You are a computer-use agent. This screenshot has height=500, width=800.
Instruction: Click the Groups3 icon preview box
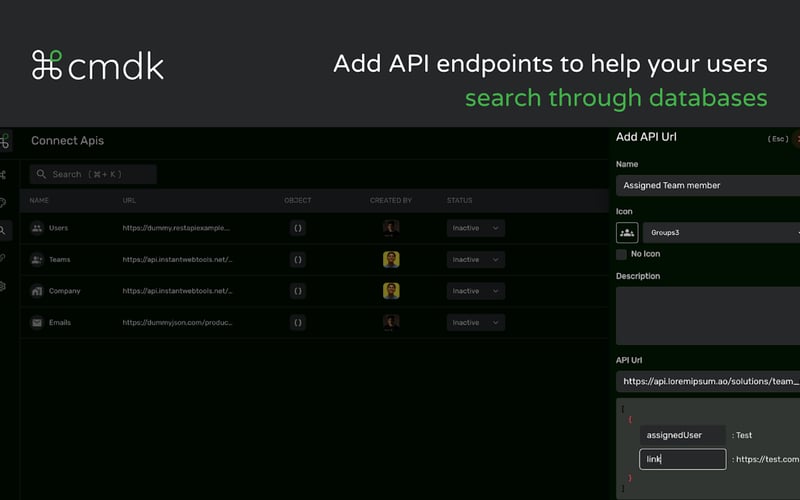(627, 233)
